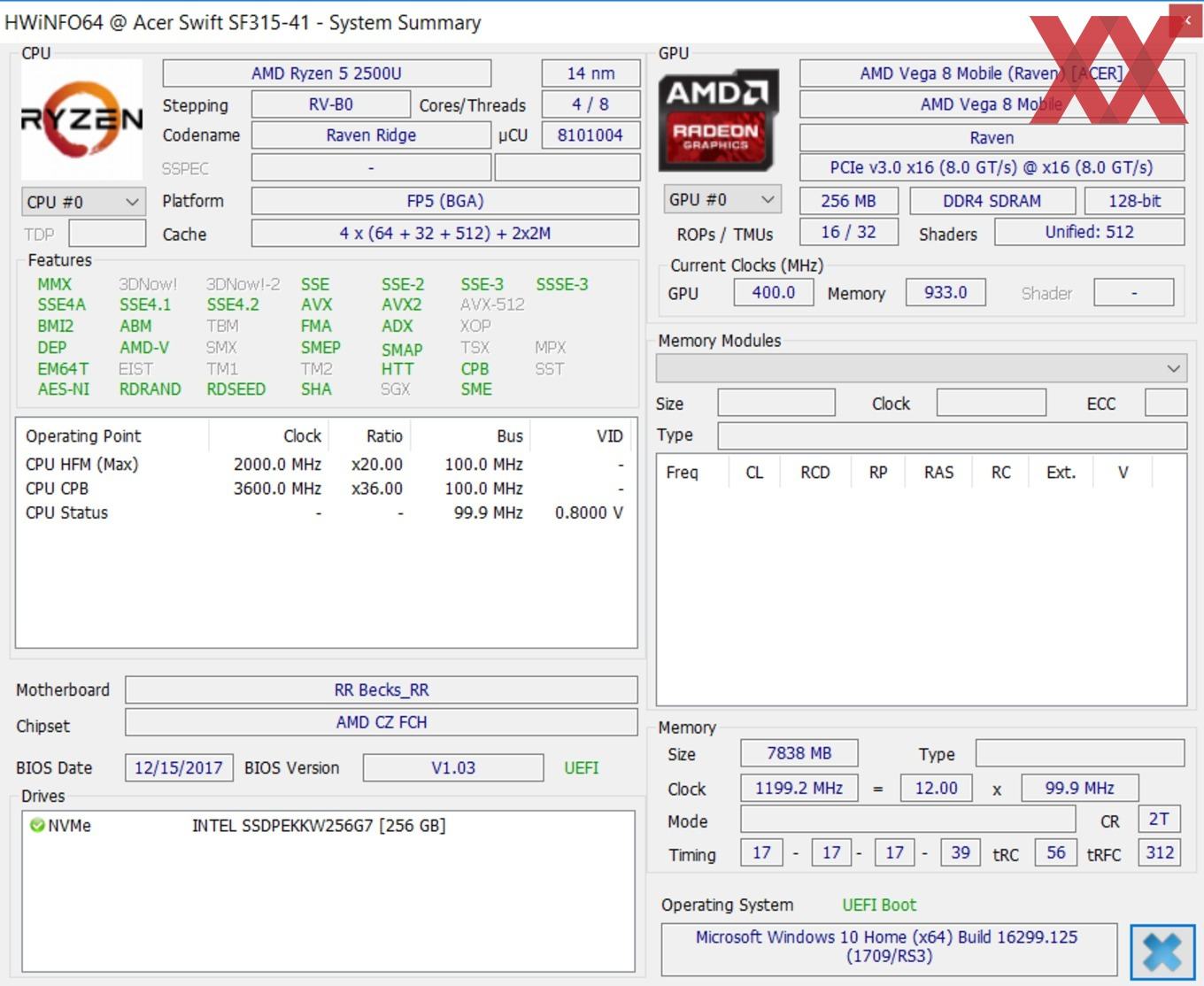Viewport: 1204px width, 986px height.
Task: Click the FP5 (BGA) platform field
Action: [445, 201]
